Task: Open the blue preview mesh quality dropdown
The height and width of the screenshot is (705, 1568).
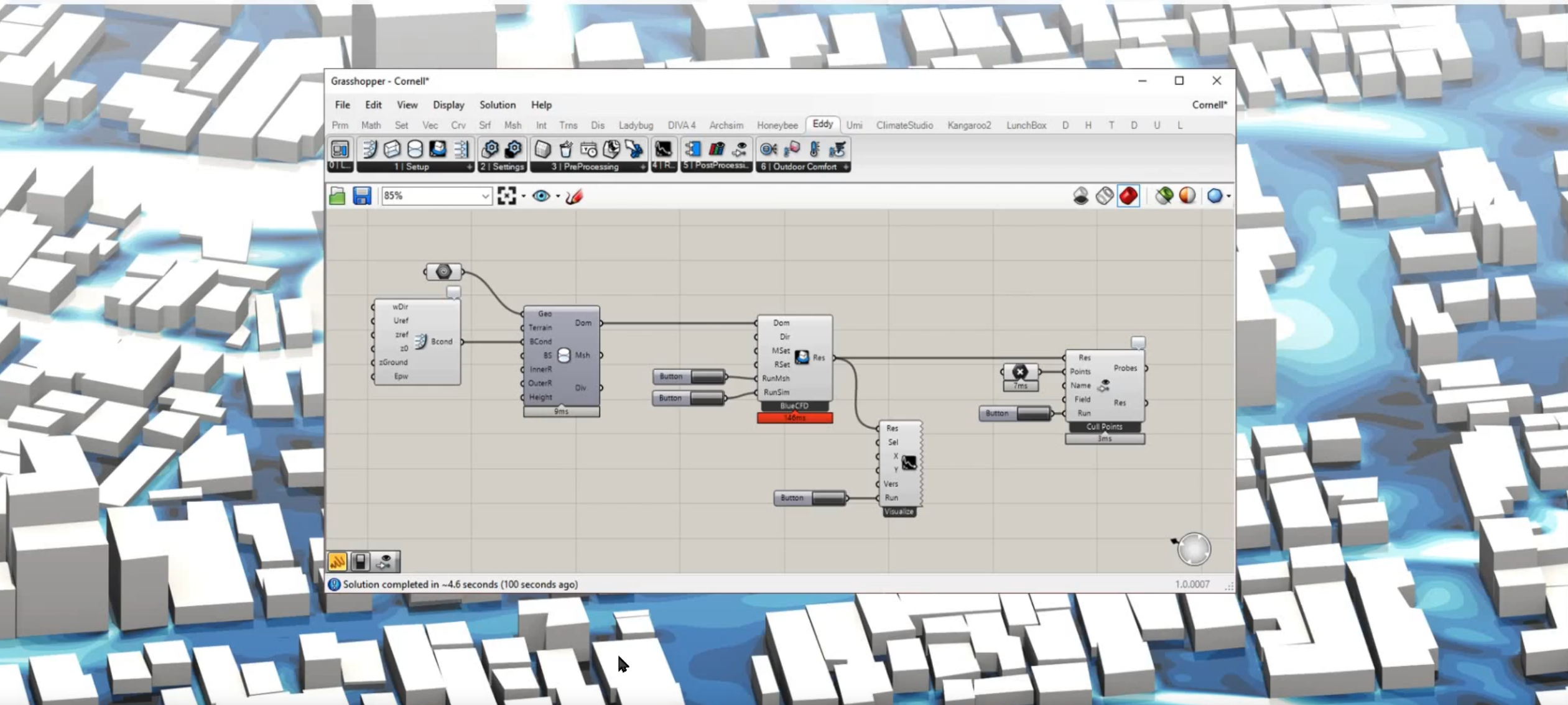Action: (x=1228, y=196)
